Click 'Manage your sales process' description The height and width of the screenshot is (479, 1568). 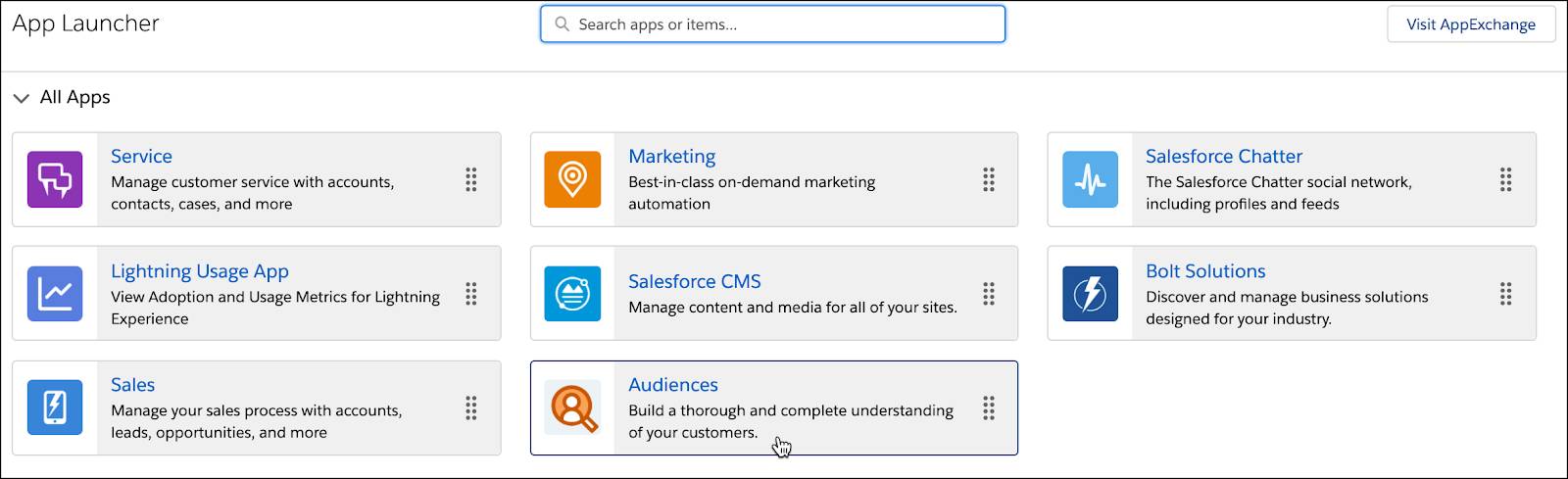pyautogui.click(x=257, y=421)
